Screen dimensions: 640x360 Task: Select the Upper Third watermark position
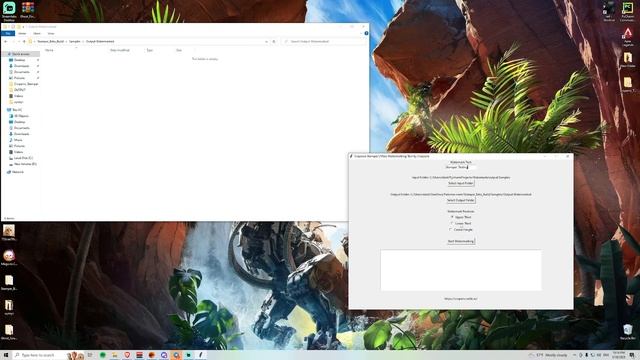[x=460, y=217]
